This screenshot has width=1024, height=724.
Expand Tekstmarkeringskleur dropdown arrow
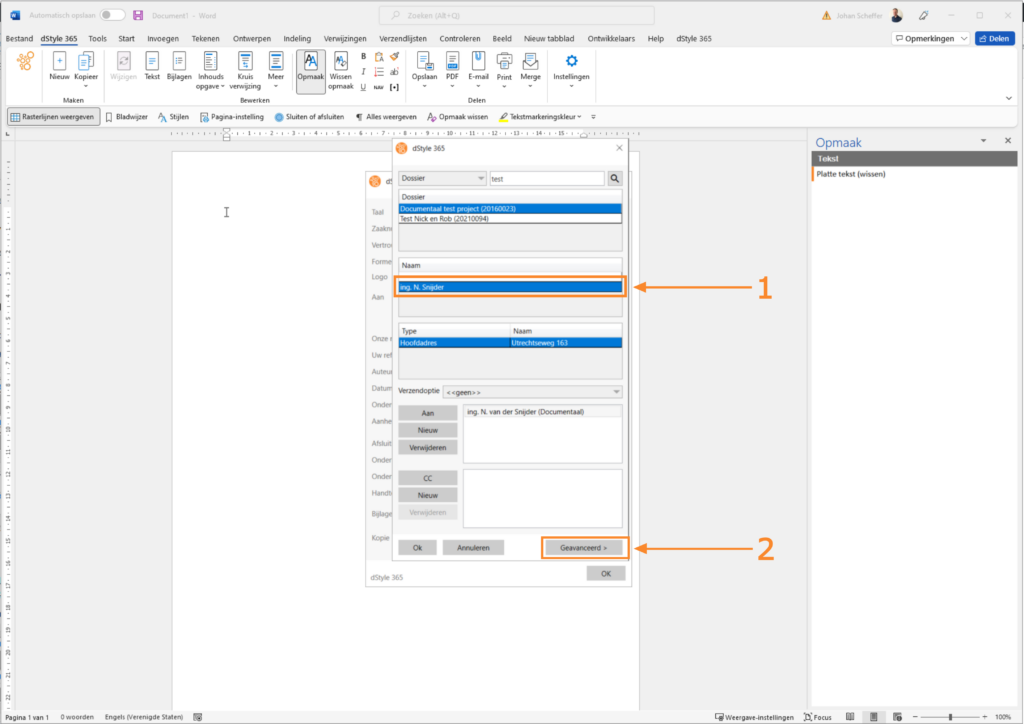579,117
